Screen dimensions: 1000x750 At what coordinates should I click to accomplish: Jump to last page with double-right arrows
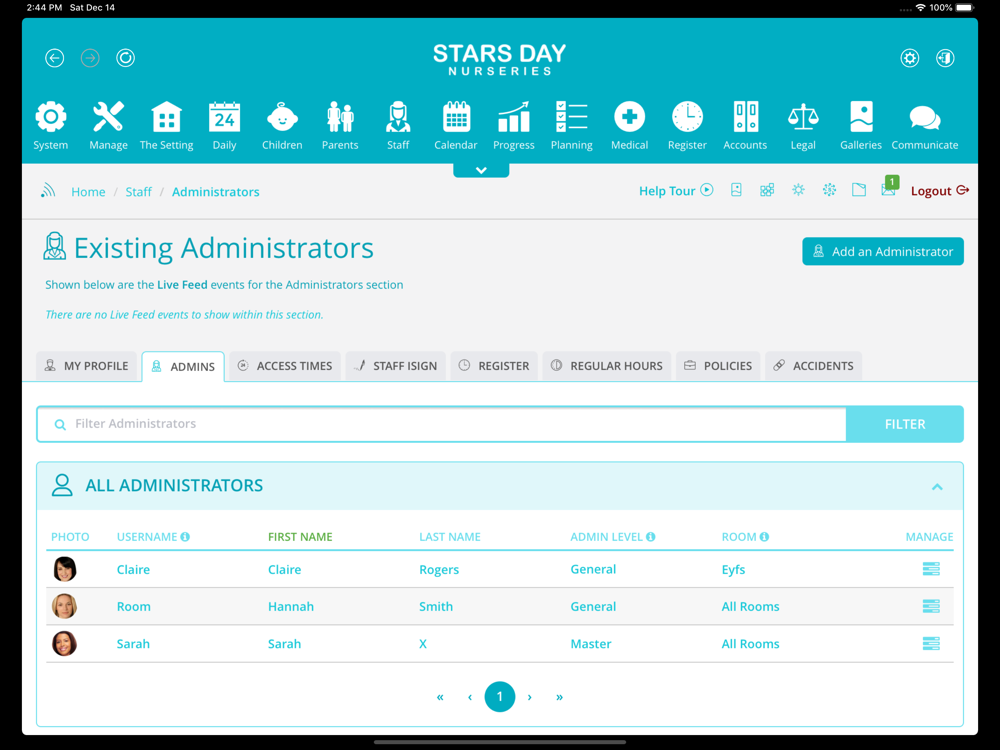coord(559,697)
